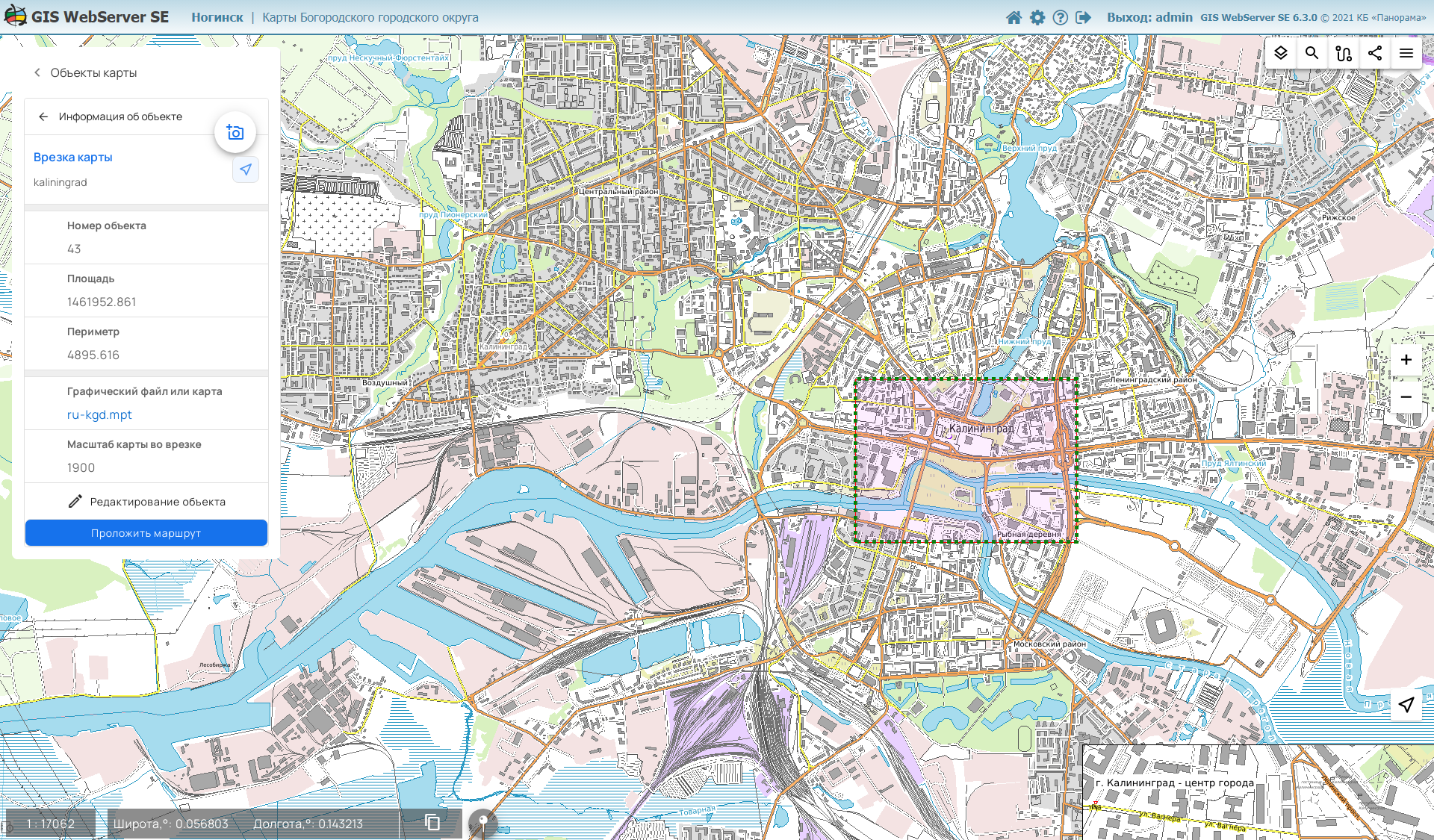
Task: Open Редактирование объекта
Action: click(146, 502)
